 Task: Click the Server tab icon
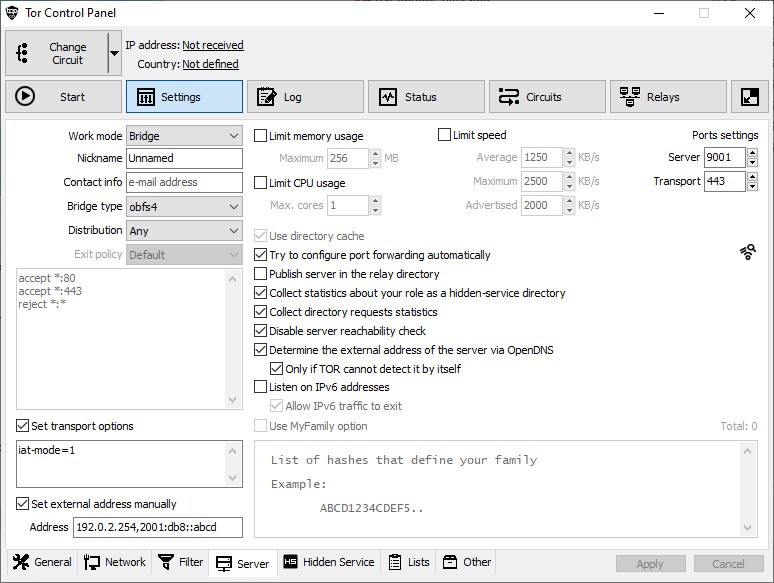pyautogui.click(x=224, y=564)
